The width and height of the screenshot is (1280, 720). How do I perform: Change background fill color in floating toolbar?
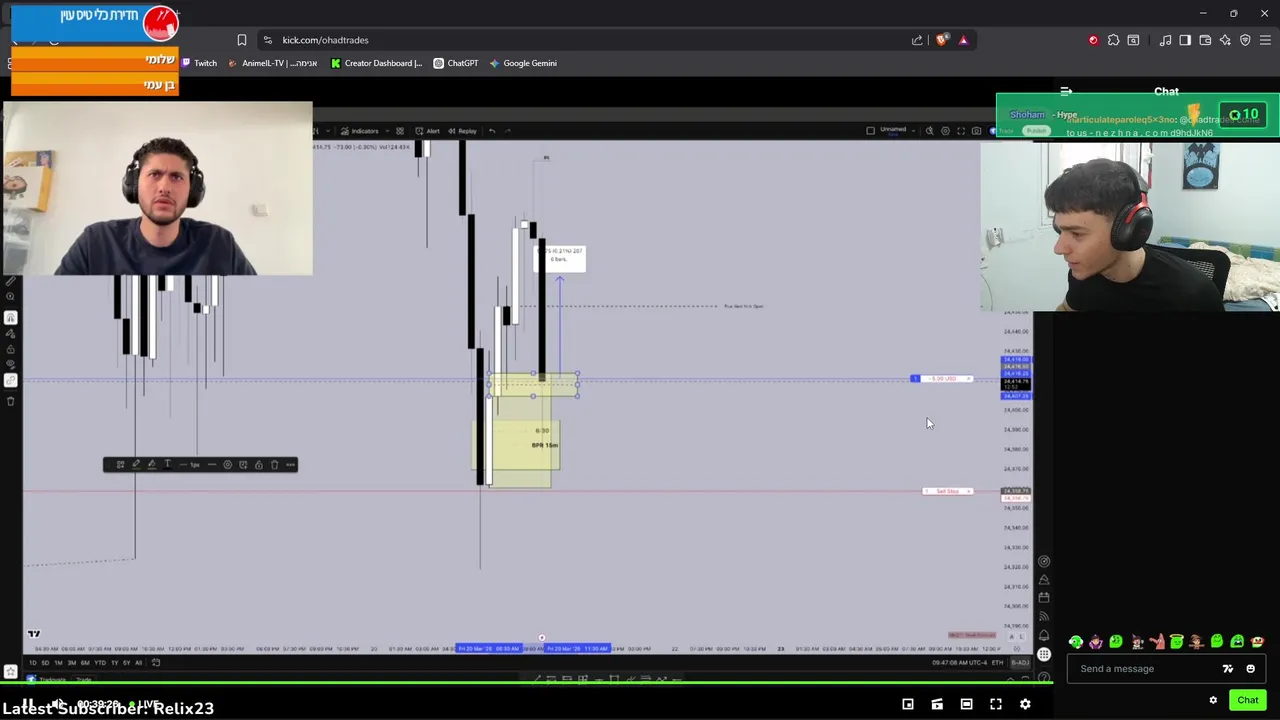point(152,465)
